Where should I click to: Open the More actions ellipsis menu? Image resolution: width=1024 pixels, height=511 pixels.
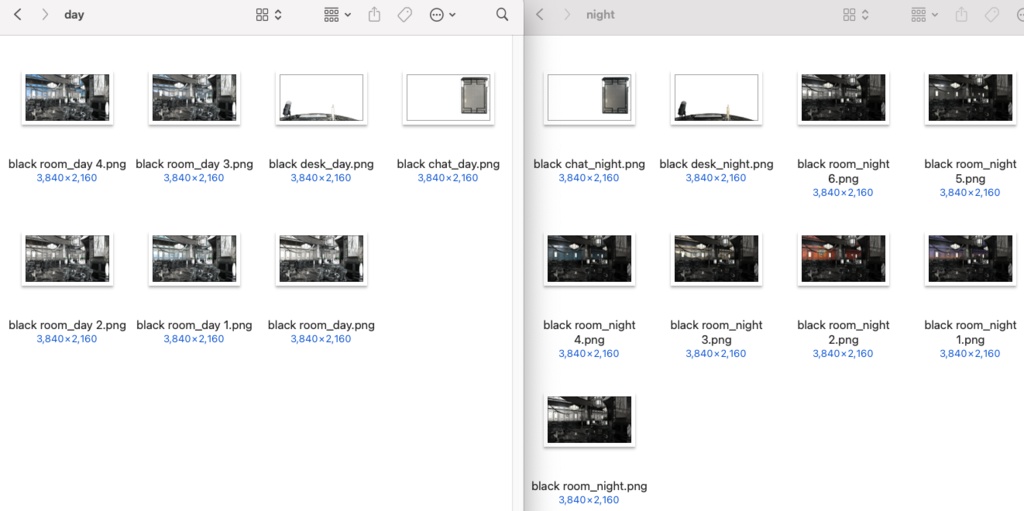[x=442, y=15]
